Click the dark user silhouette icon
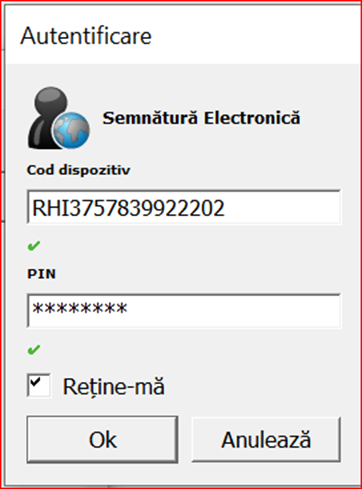Screen dimensions: 362x489 click(47, 117)
